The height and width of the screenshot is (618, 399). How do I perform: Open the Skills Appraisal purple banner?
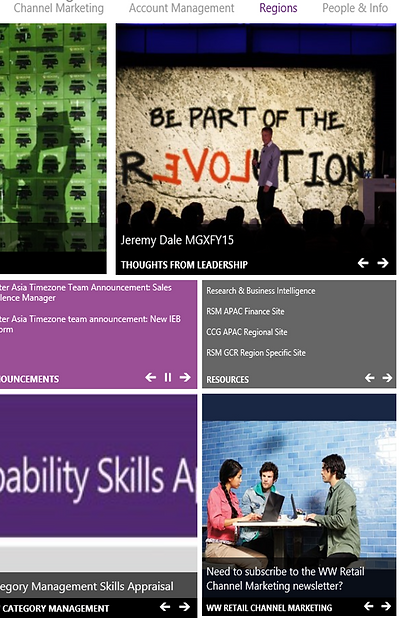[98, 465]
